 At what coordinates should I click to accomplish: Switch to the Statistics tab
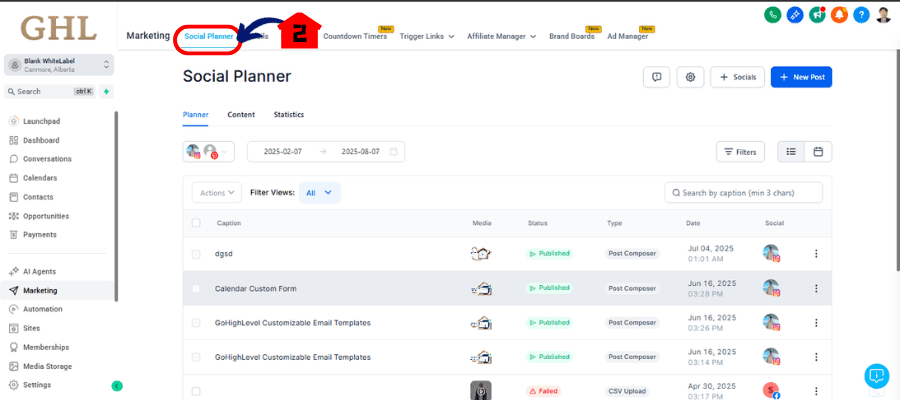[289, 115]
